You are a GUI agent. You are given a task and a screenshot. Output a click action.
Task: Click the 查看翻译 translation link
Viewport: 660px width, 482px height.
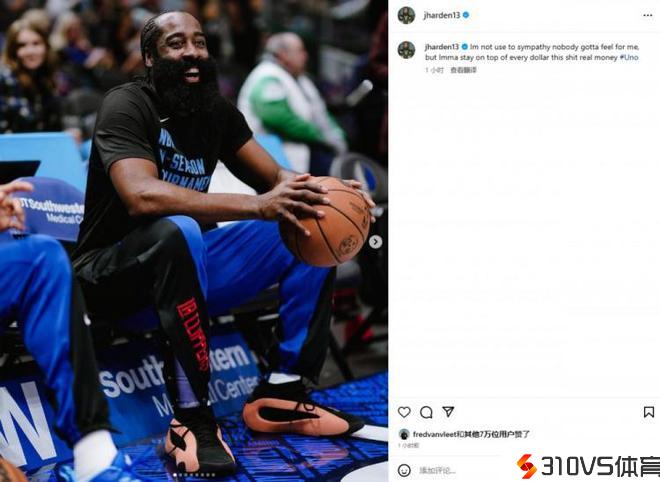[x=463, y=70]
